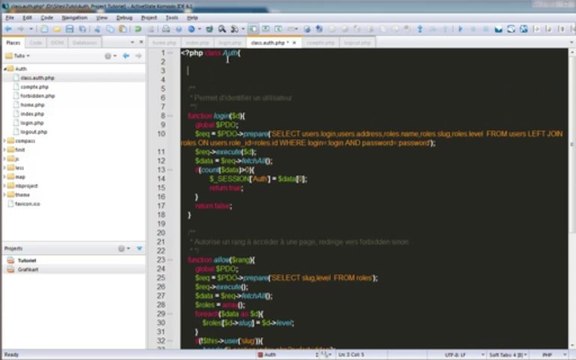
Task: Click the New File toolbar icon
Action: pos(44,29)
